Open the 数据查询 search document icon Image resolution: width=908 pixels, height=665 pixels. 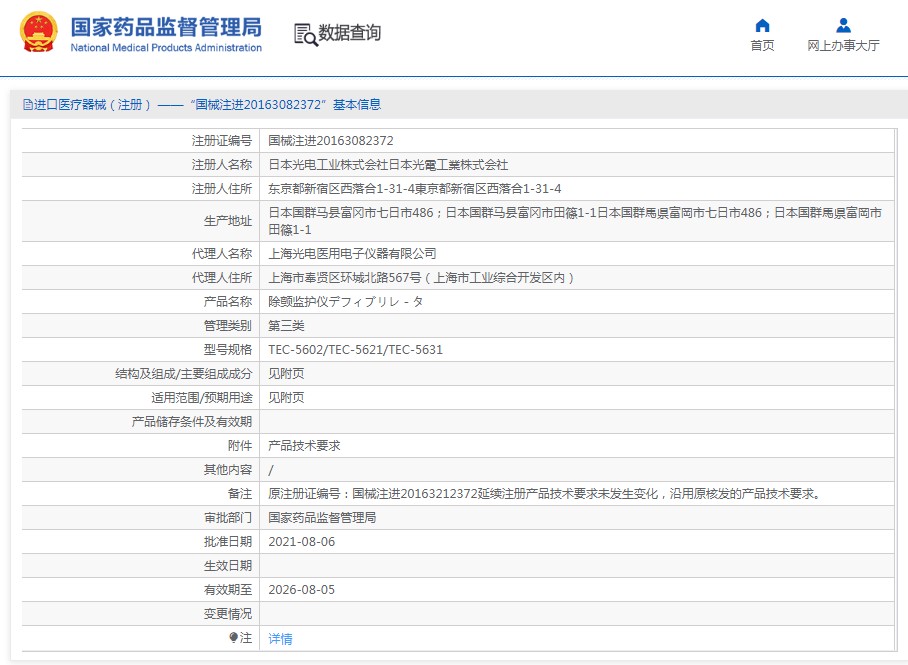(x=306, y=34)
